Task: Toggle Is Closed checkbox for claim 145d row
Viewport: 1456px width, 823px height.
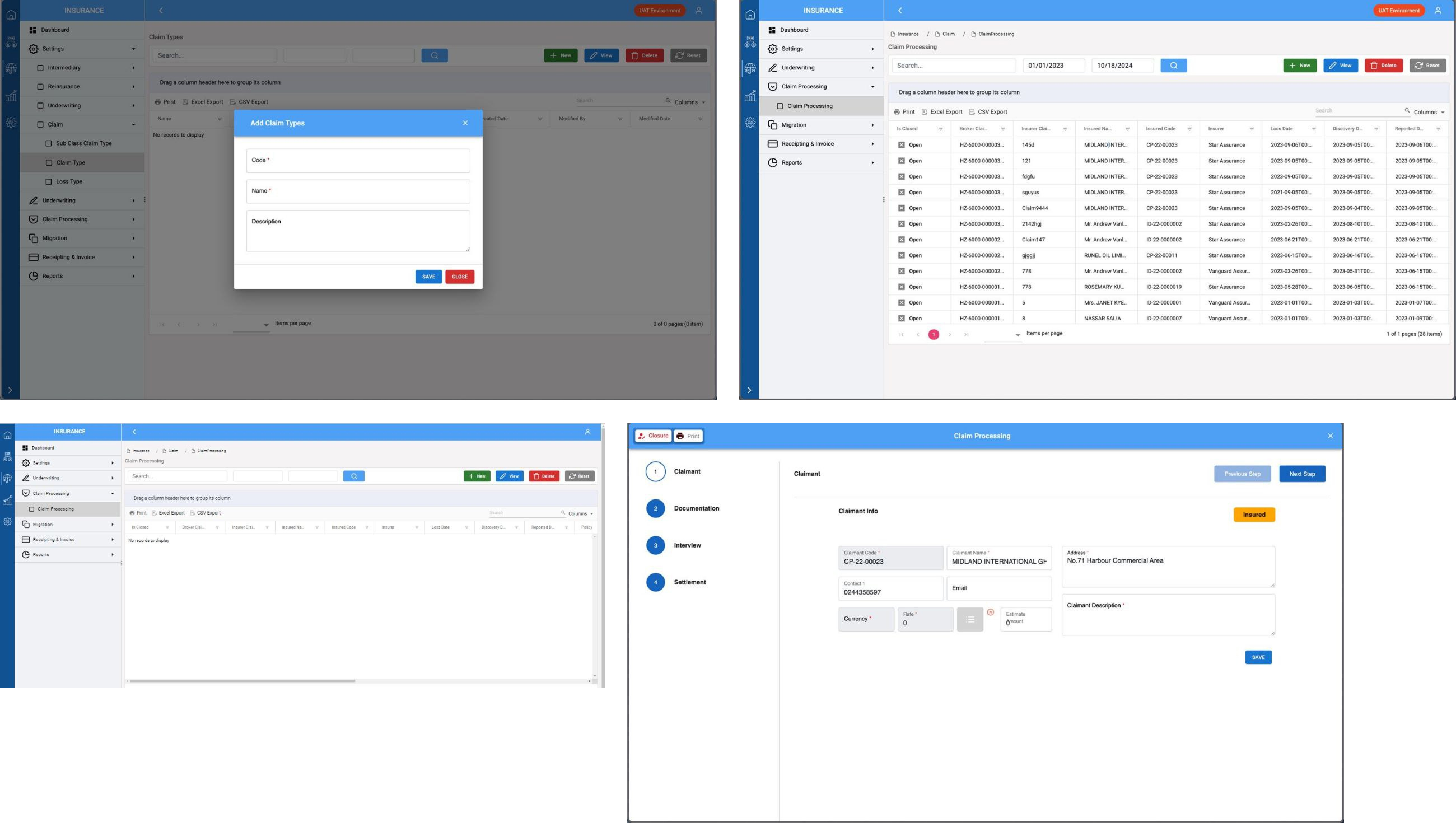Action: pos(902,145)
